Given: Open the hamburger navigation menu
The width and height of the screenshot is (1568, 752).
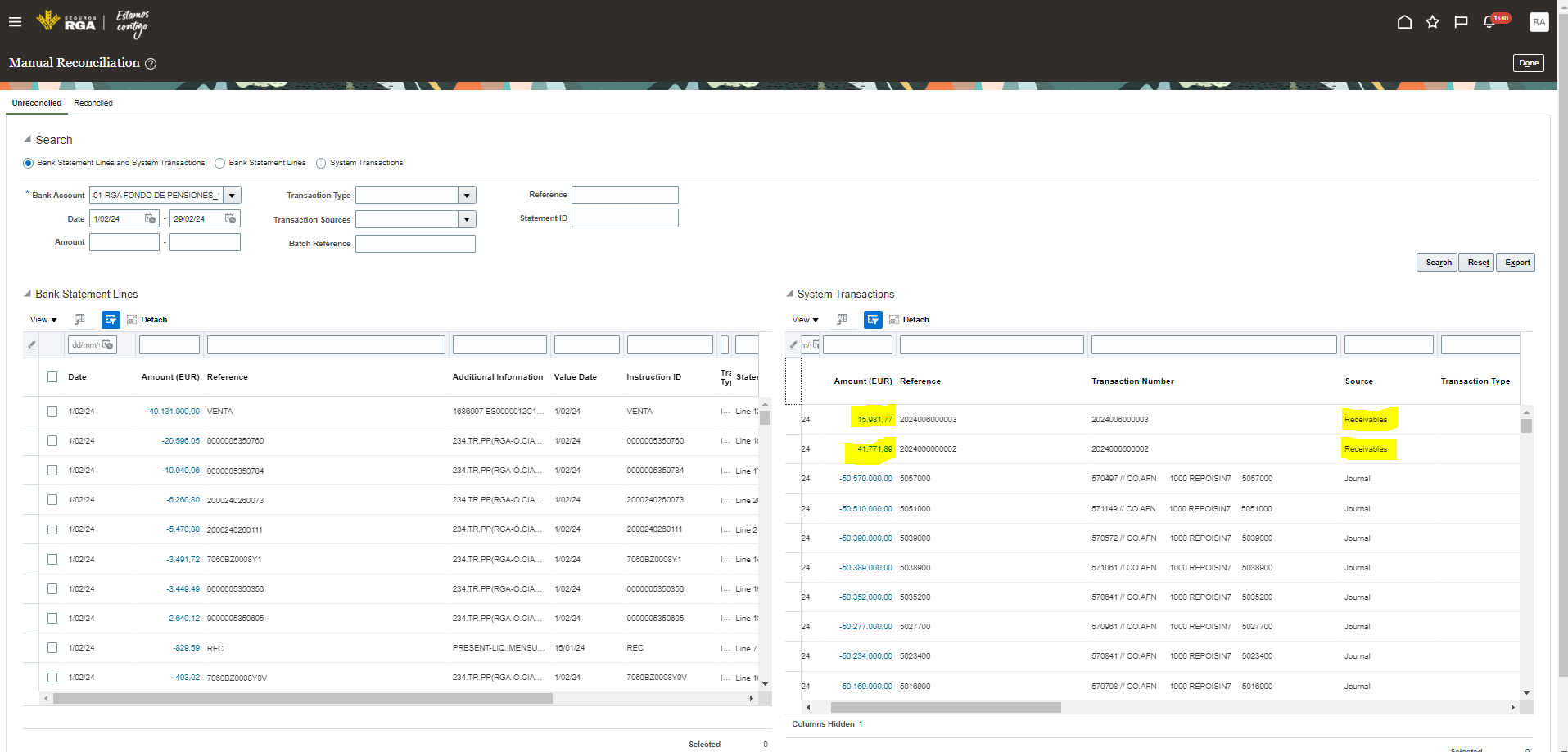Looking at the screenshot, I should coord(15,22).
